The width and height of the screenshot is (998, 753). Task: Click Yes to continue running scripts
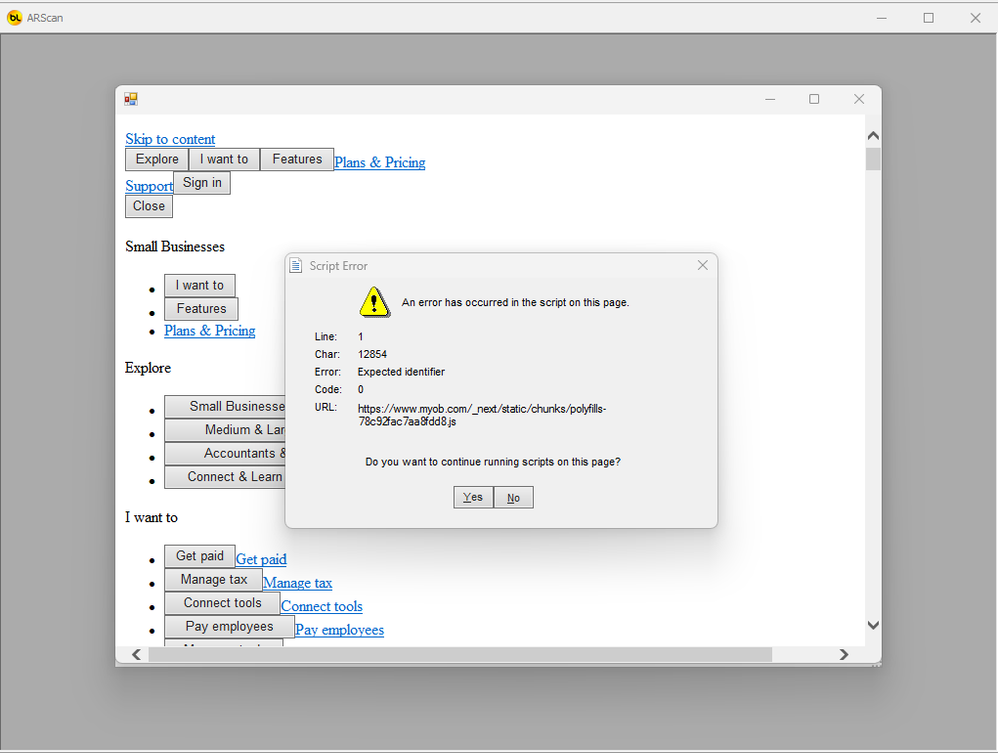tap(473, 497)
